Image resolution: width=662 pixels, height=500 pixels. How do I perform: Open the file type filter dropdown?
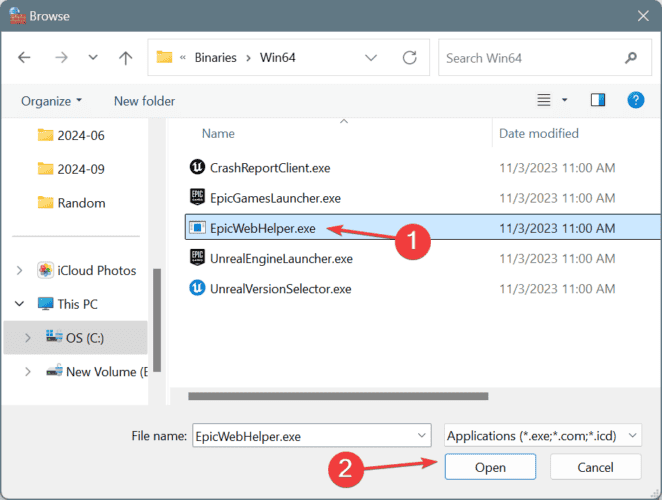[542, 436]
